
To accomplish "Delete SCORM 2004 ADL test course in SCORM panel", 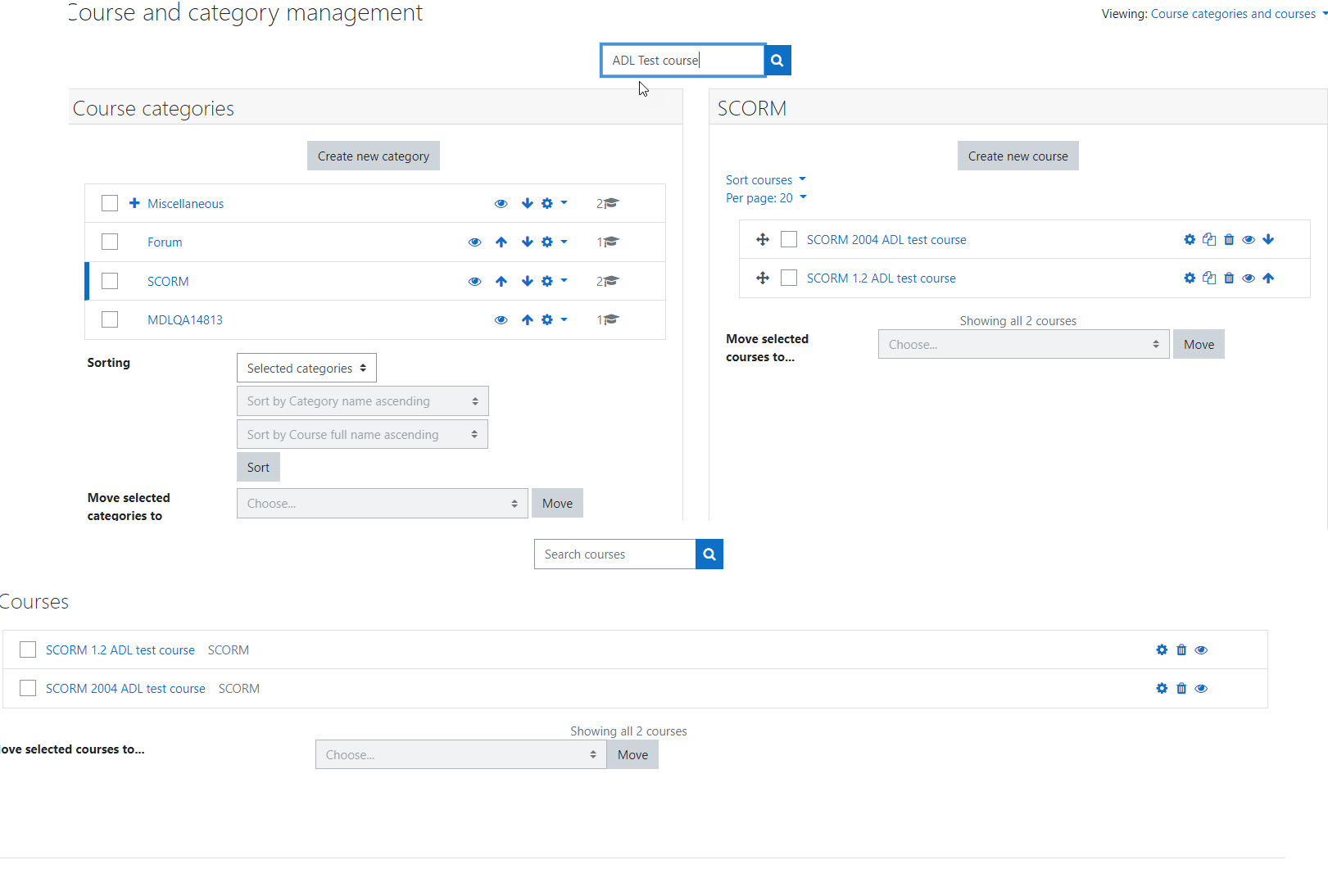I will [x=1229, y=239].
